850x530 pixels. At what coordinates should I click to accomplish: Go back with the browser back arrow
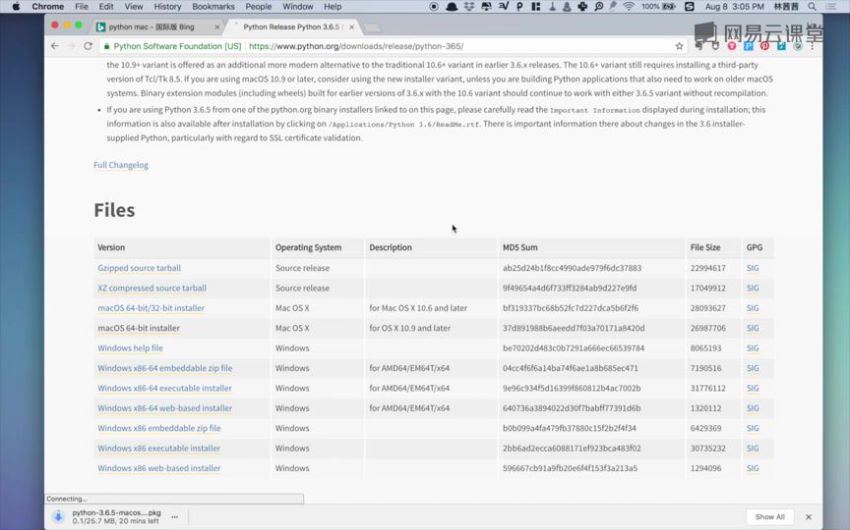pos(55,46)
